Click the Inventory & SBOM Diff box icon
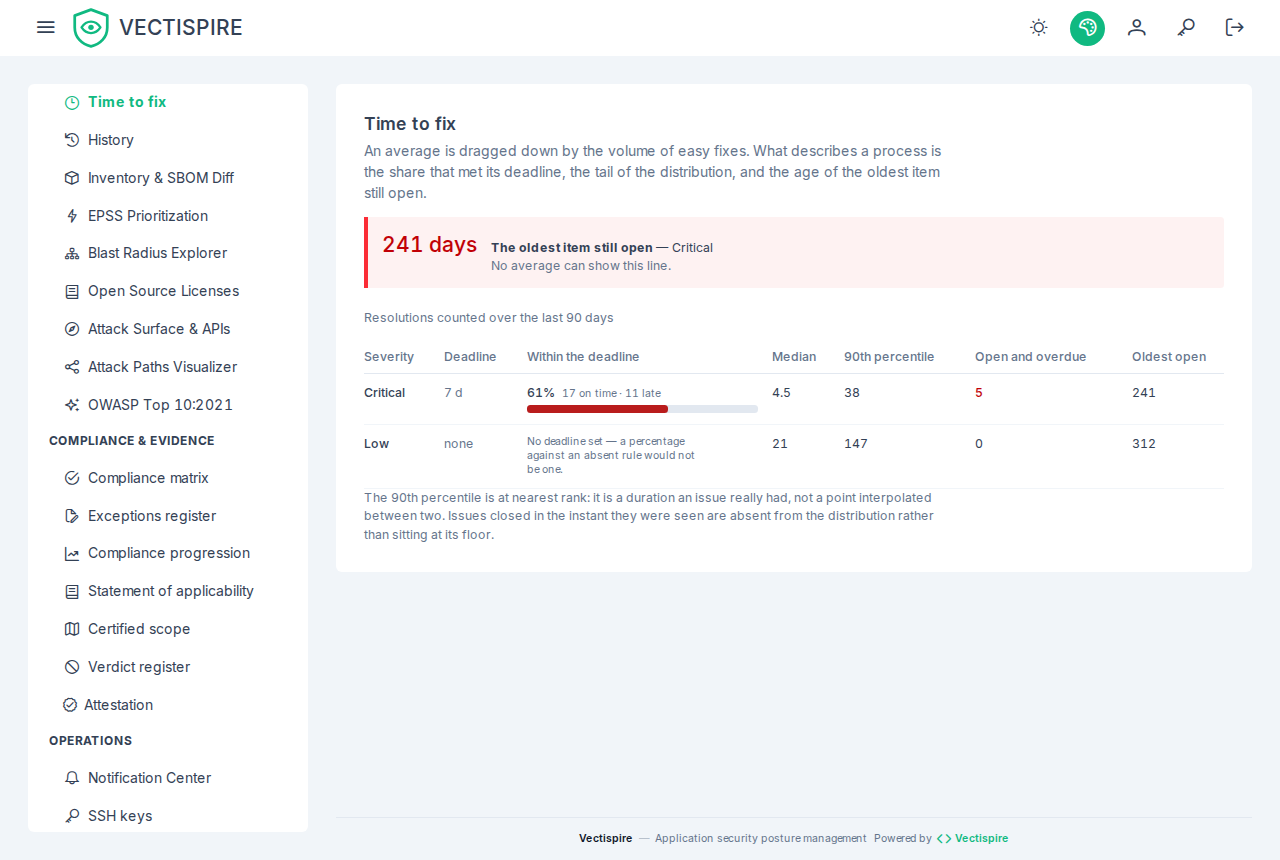The width and height of the screenshot is (1280, 860). point(72,178)
